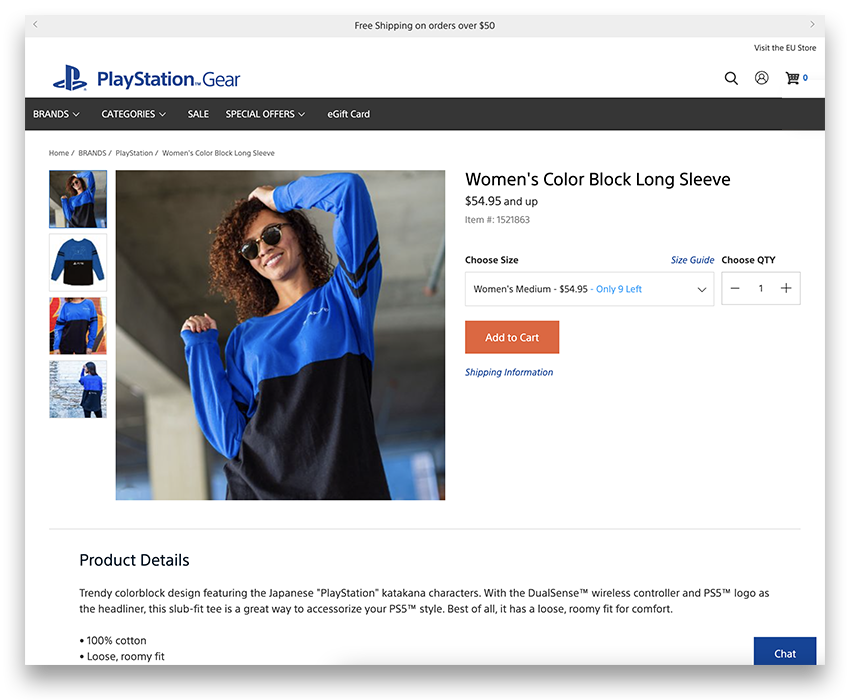Click the 'Item #: 1521863' text
850x700 pixels.
[x=497, y=220]
